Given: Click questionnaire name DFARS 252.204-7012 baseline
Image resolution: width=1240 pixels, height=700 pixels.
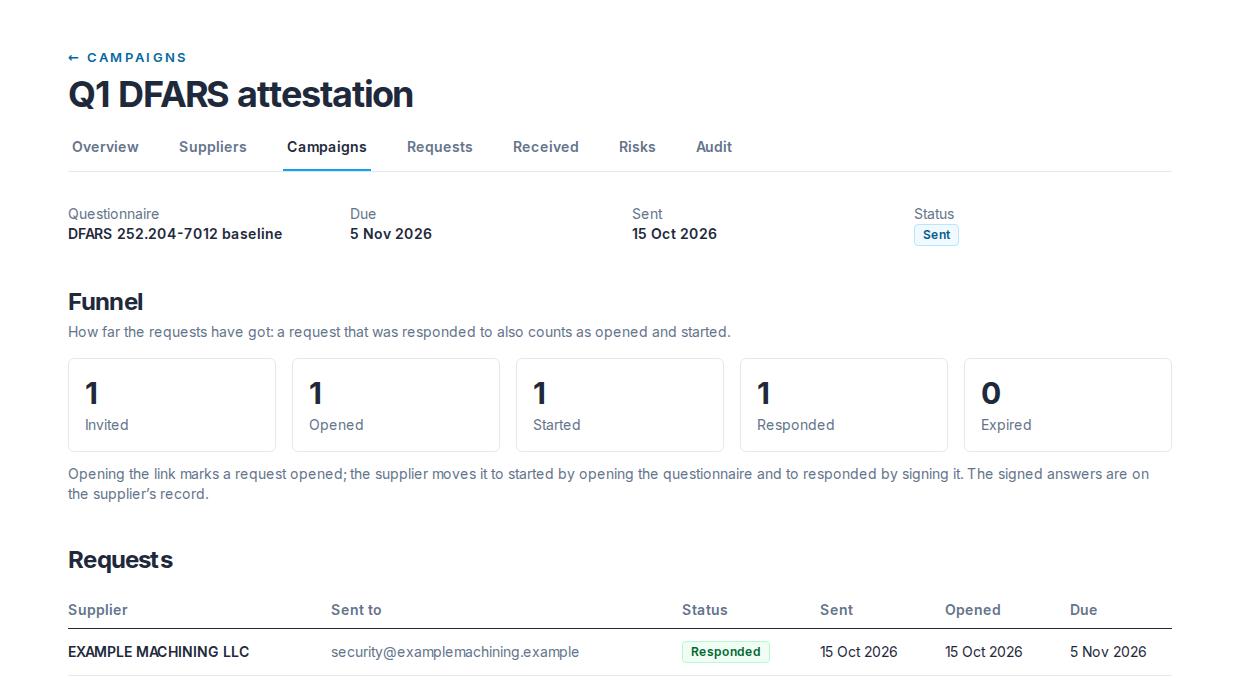Looking at the screenshot, I should [175, 234].
